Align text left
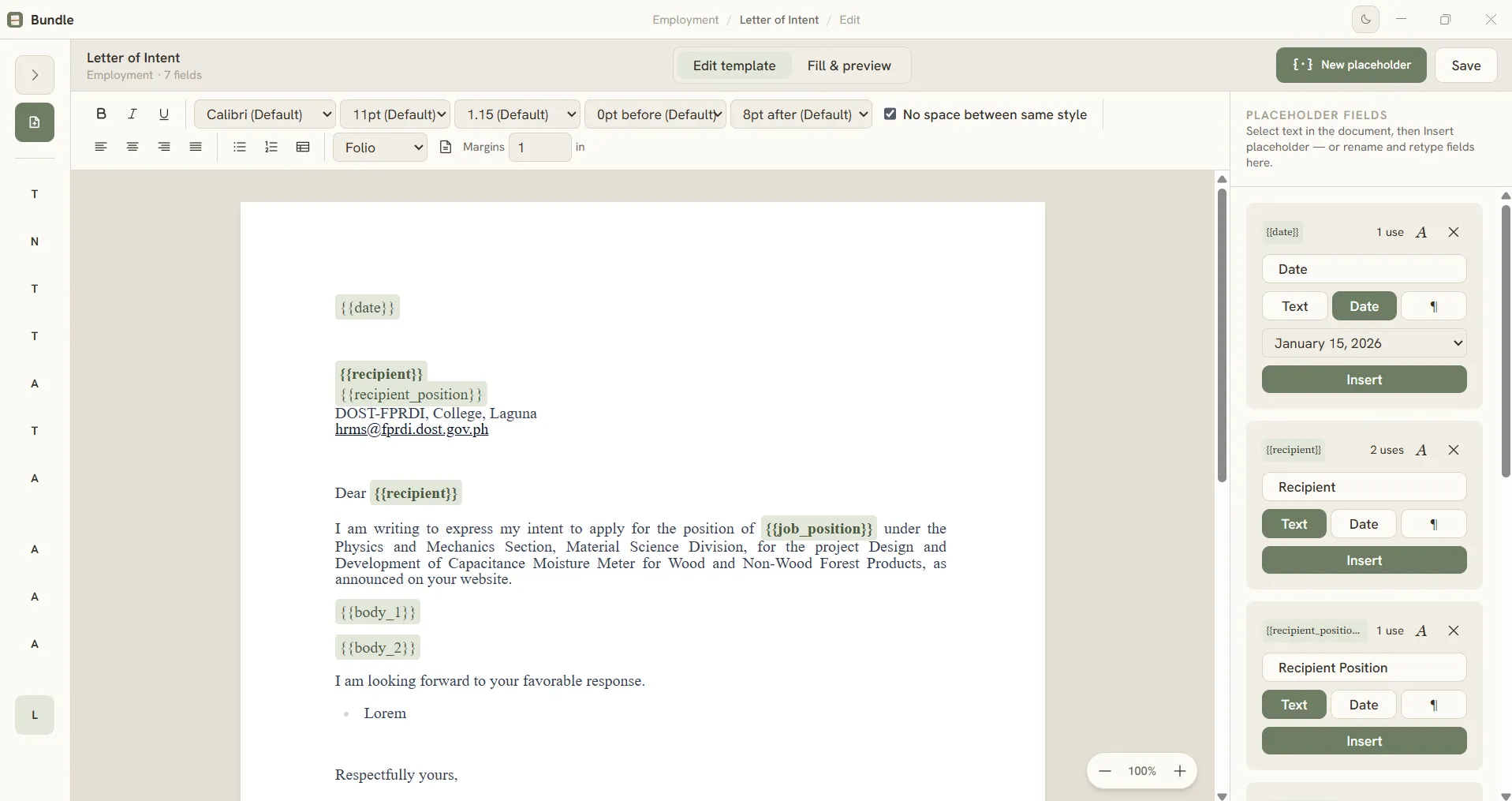Screen dimensions: 1512x801 point(101,147)
